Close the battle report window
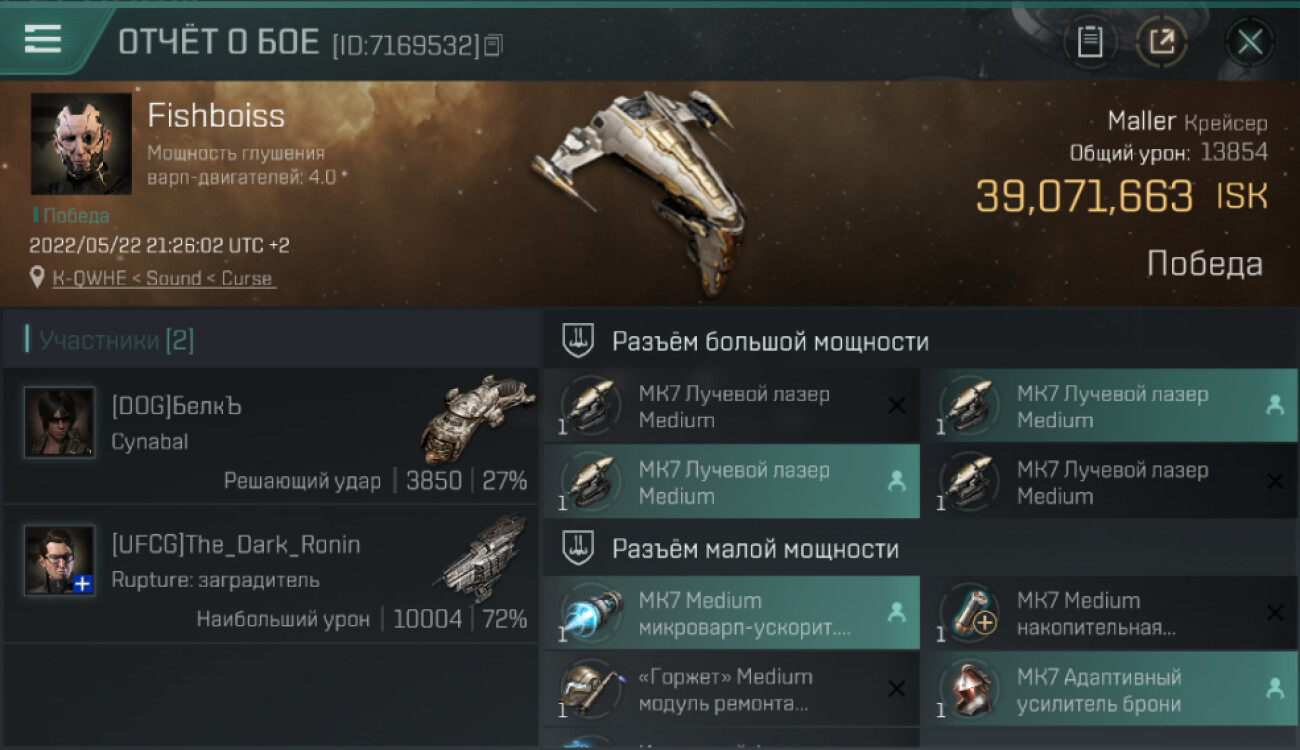Viewport: 1300px width, 750px height. 1250,42
